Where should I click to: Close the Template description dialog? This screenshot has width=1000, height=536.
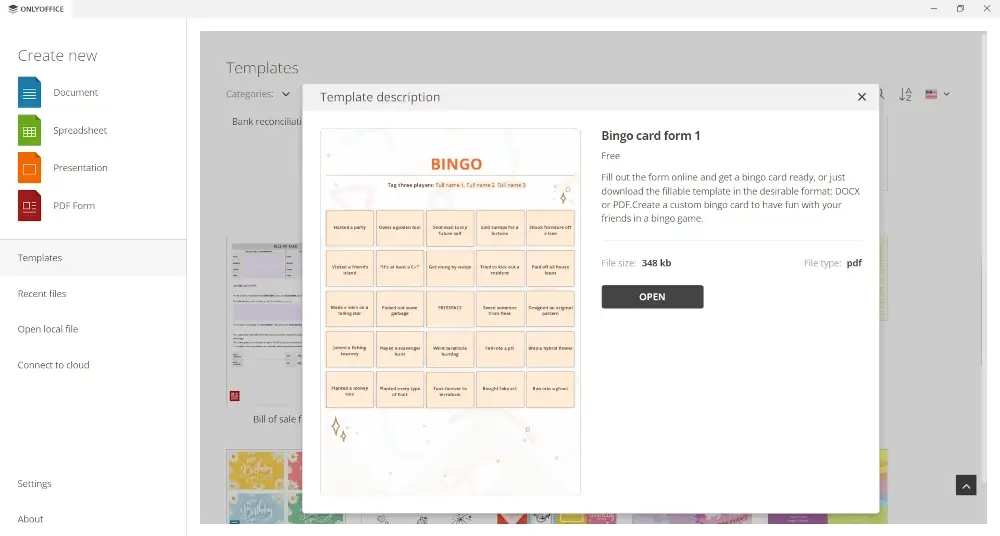[861, 97]
